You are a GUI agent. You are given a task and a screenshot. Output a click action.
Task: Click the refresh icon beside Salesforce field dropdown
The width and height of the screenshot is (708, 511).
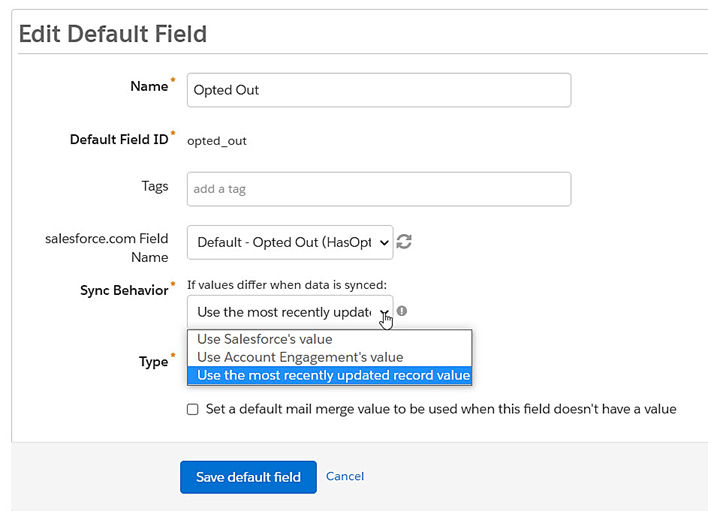point(405,241)
